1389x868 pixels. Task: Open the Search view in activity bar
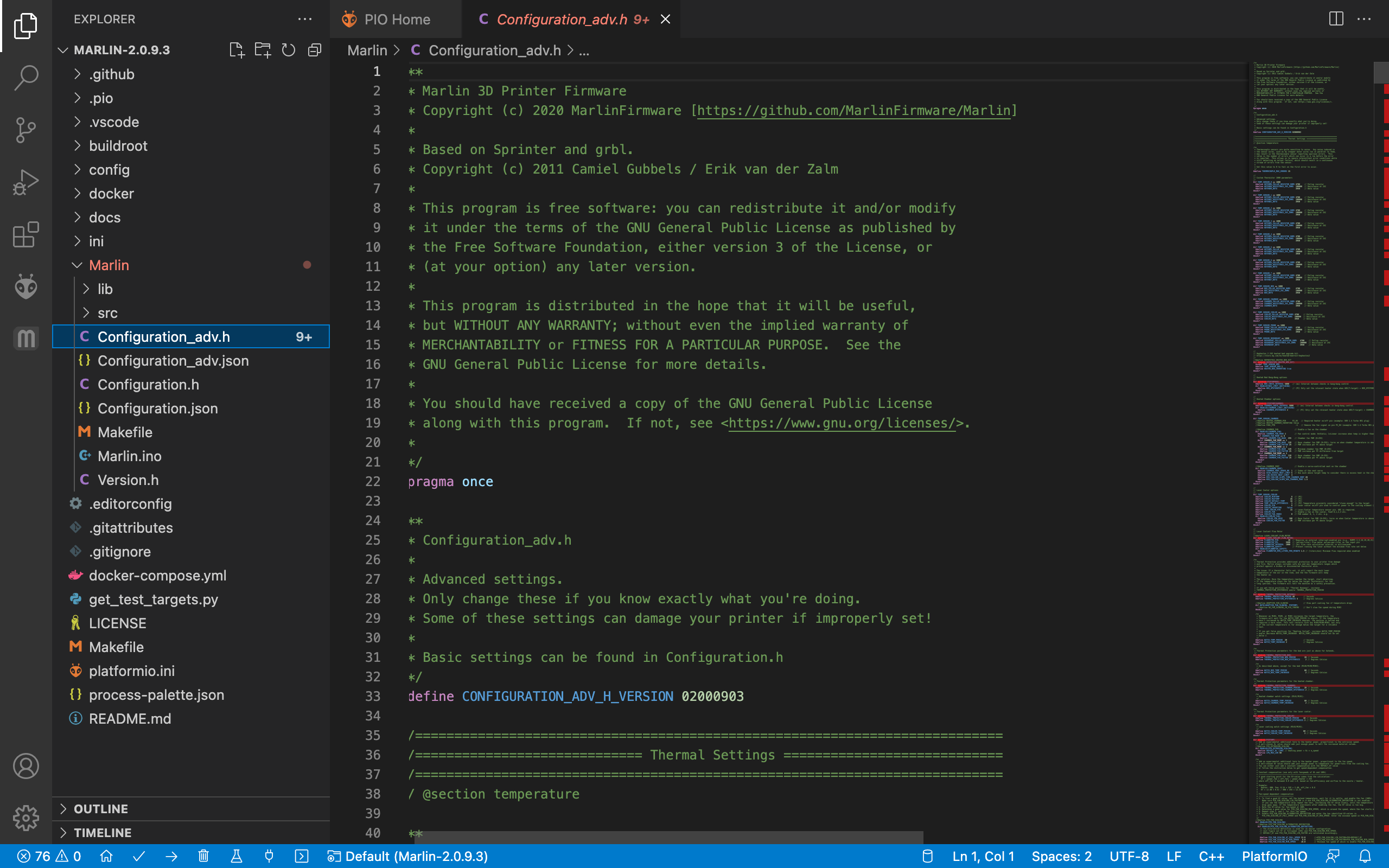(x=26, y=78)
